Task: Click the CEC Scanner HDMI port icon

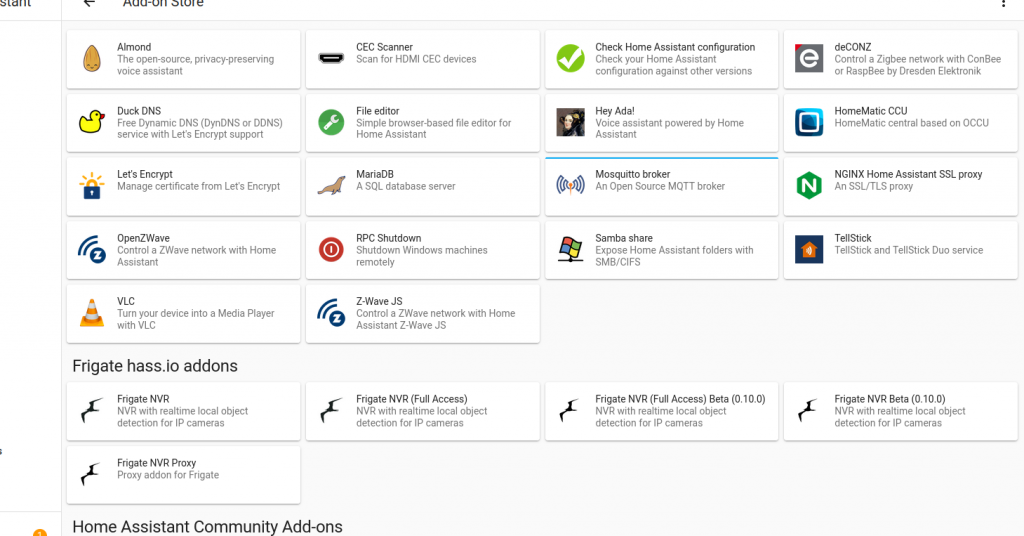Action: [331, 59]
